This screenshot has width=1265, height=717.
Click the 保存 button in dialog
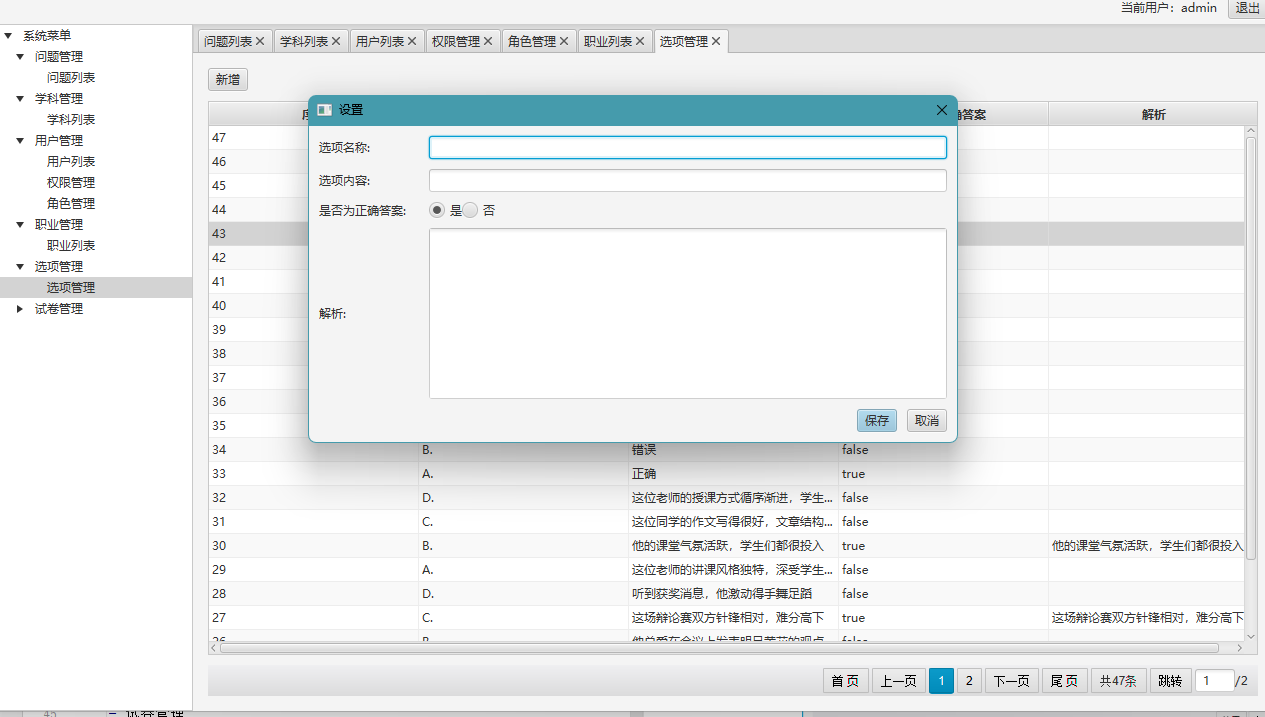(x=876, y=421)
